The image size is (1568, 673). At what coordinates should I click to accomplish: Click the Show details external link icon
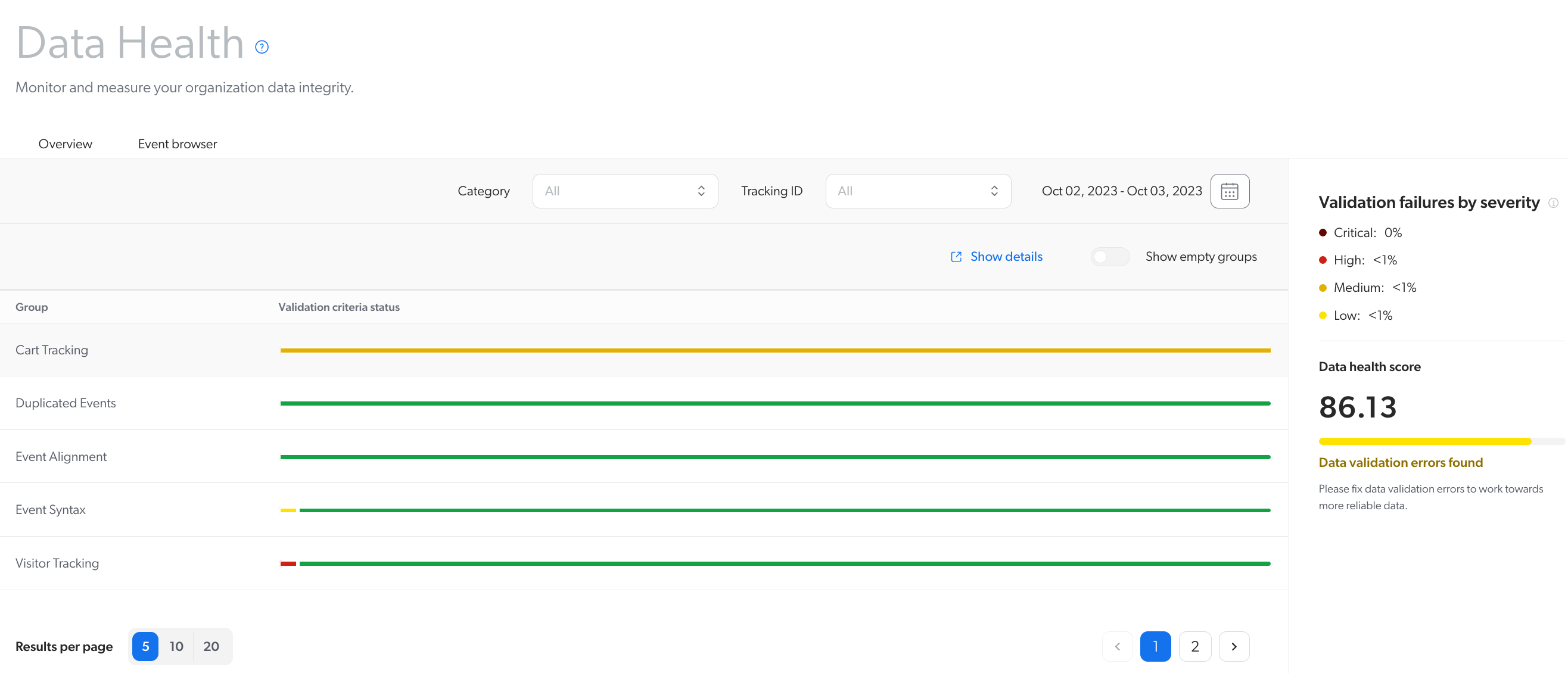click(x=956, y=257)
